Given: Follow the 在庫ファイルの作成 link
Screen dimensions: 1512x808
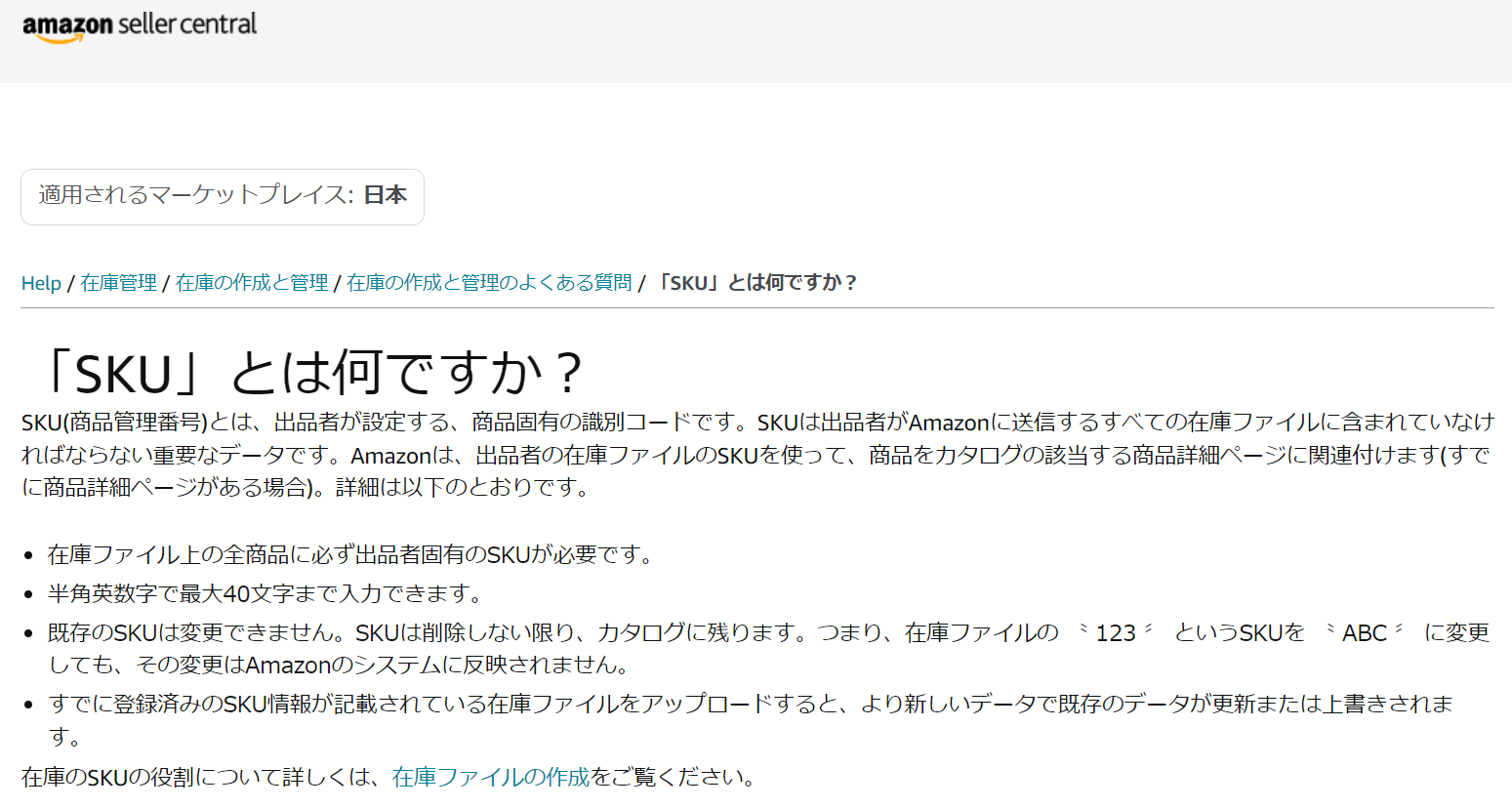Looking at the screenshot, I should [491, 777].
